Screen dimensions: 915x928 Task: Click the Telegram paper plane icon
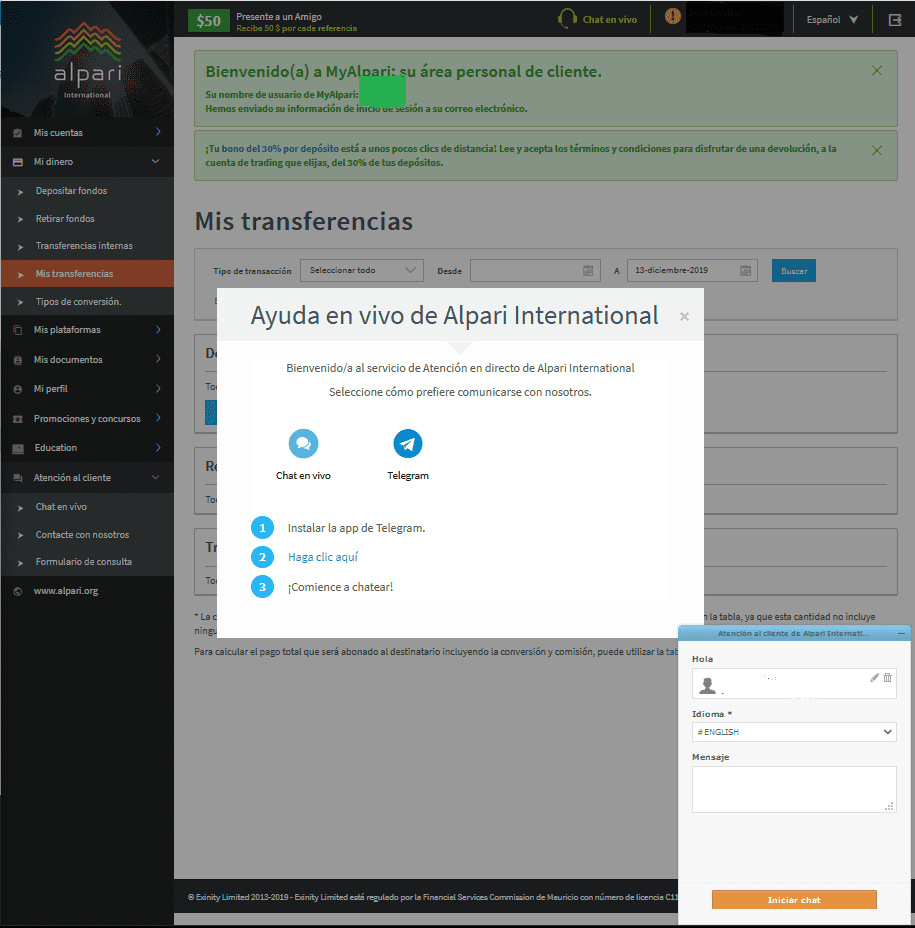[x=408, y=444]
